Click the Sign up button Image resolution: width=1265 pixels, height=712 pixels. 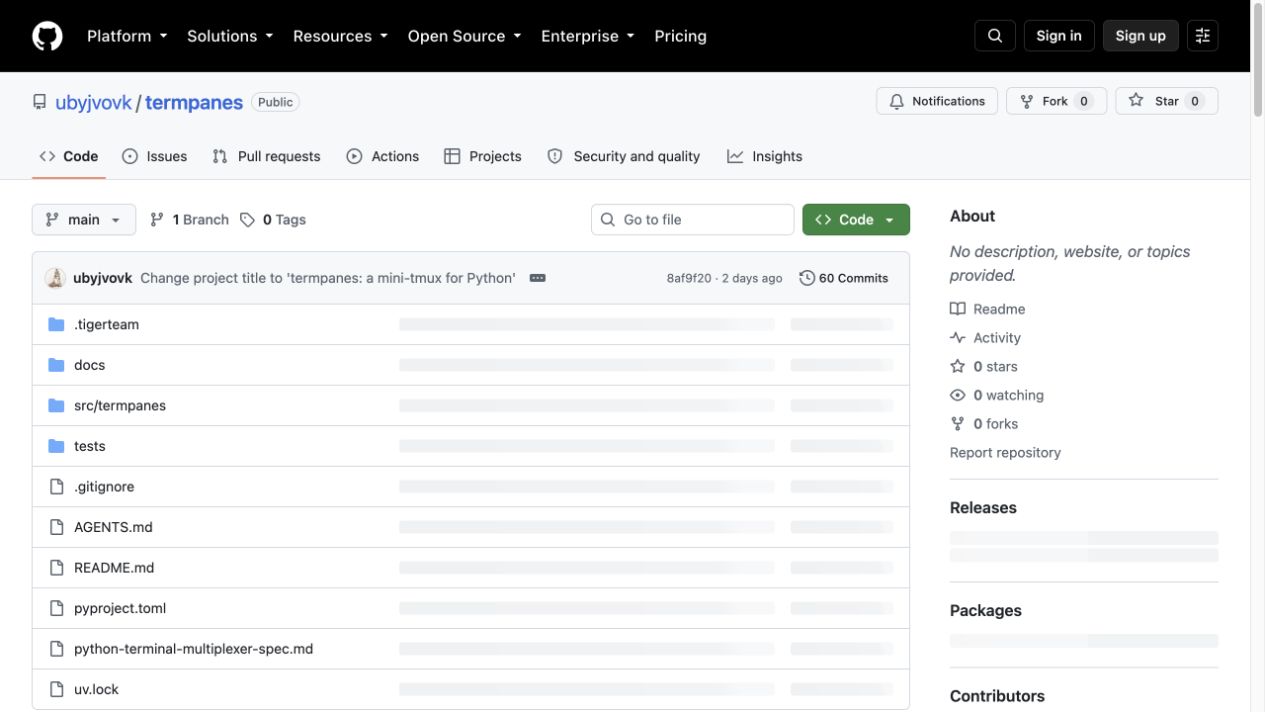[1141, 36]
